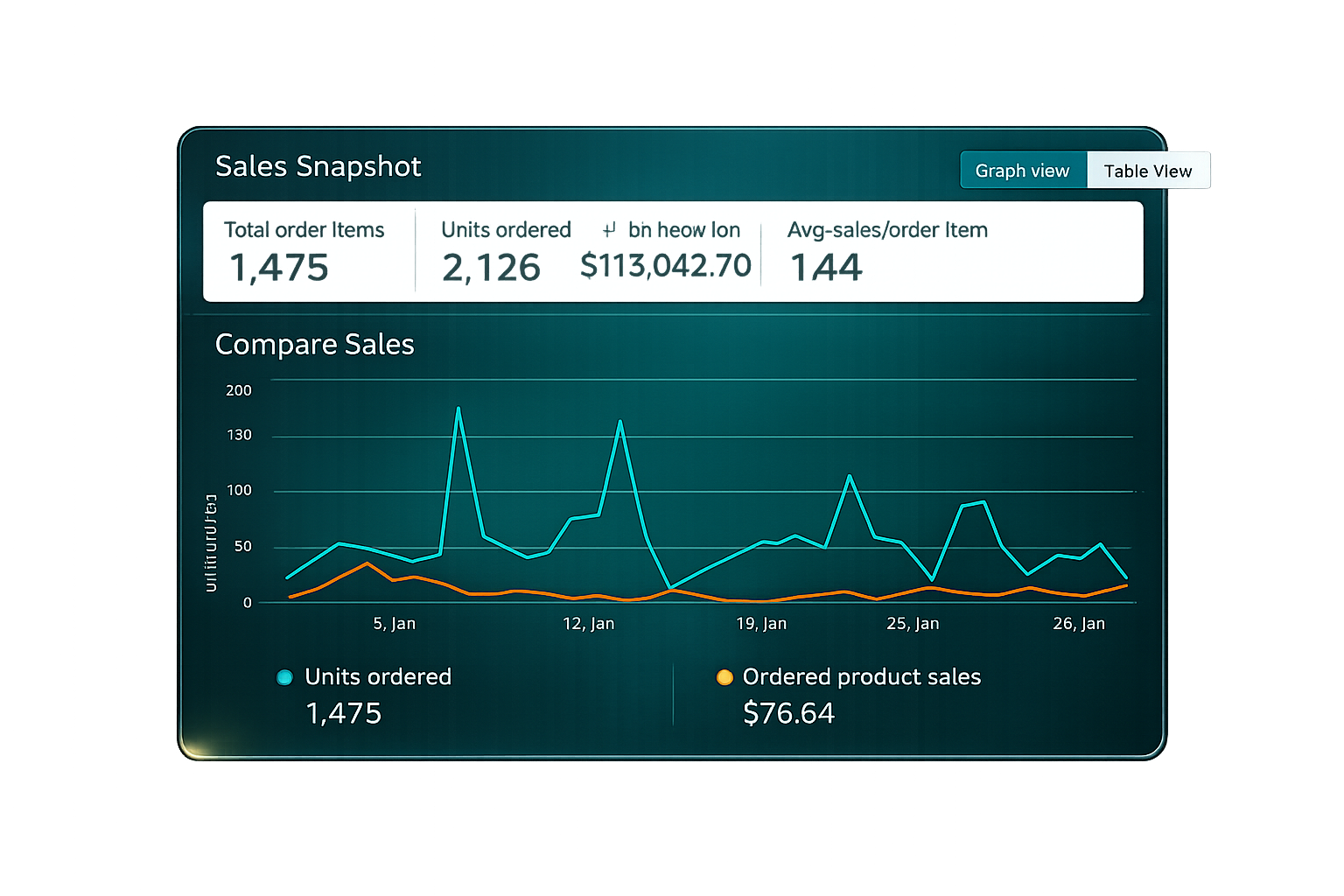Click the orange Ordered product sales dot

724,677
